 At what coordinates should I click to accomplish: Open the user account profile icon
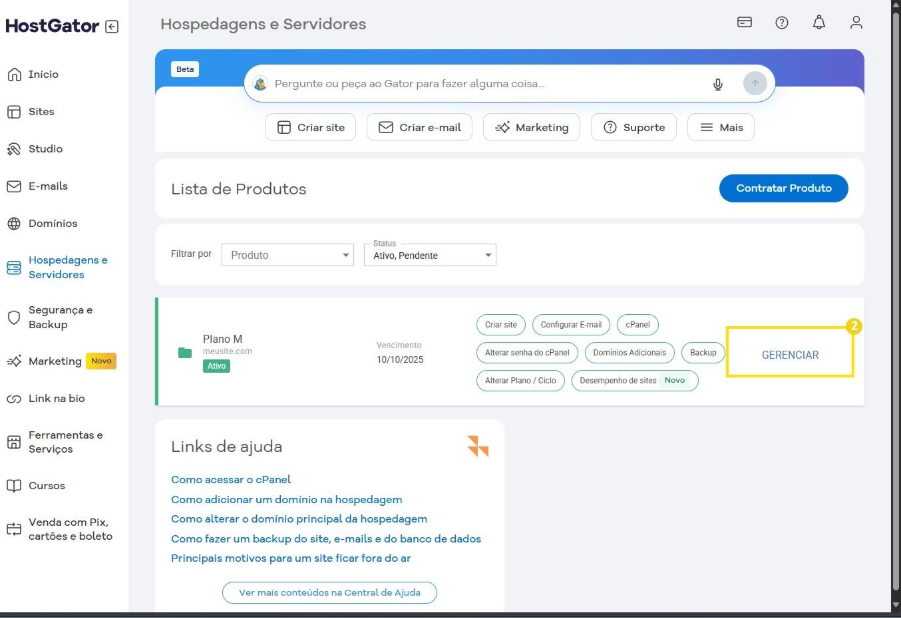pos(856,22)
